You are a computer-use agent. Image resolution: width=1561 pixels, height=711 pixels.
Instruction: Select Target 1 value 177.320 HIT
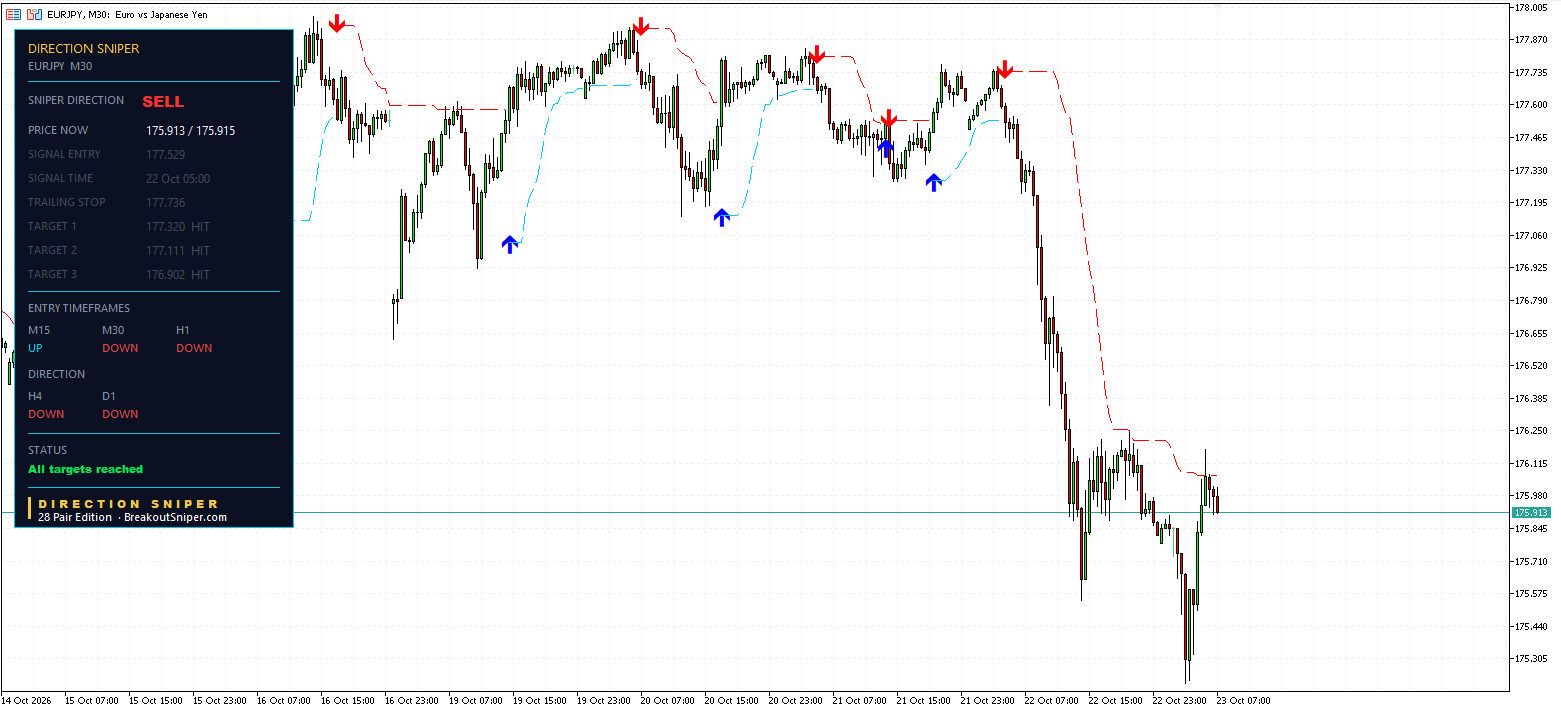[x=178, y=227]
